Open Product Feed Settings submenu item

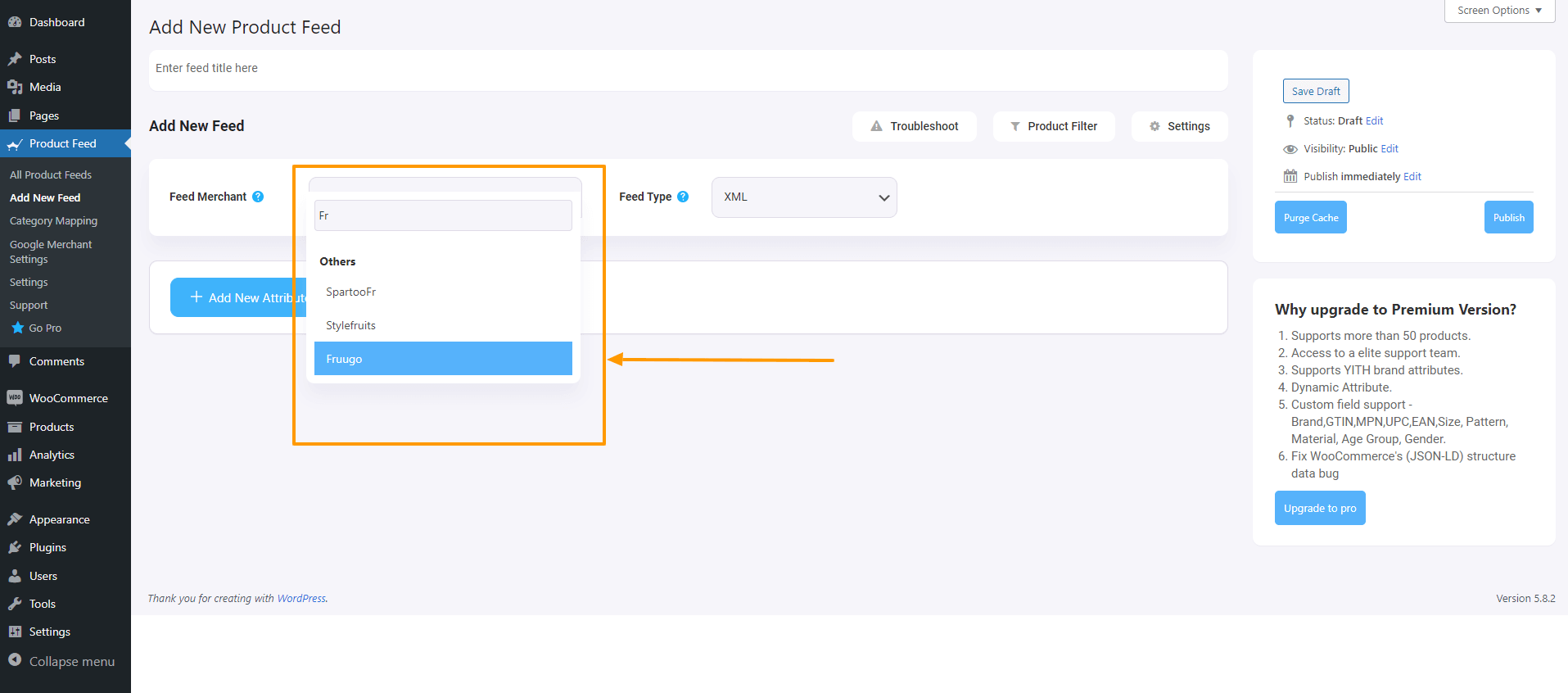pyautogui.click(x=29, y=282)
